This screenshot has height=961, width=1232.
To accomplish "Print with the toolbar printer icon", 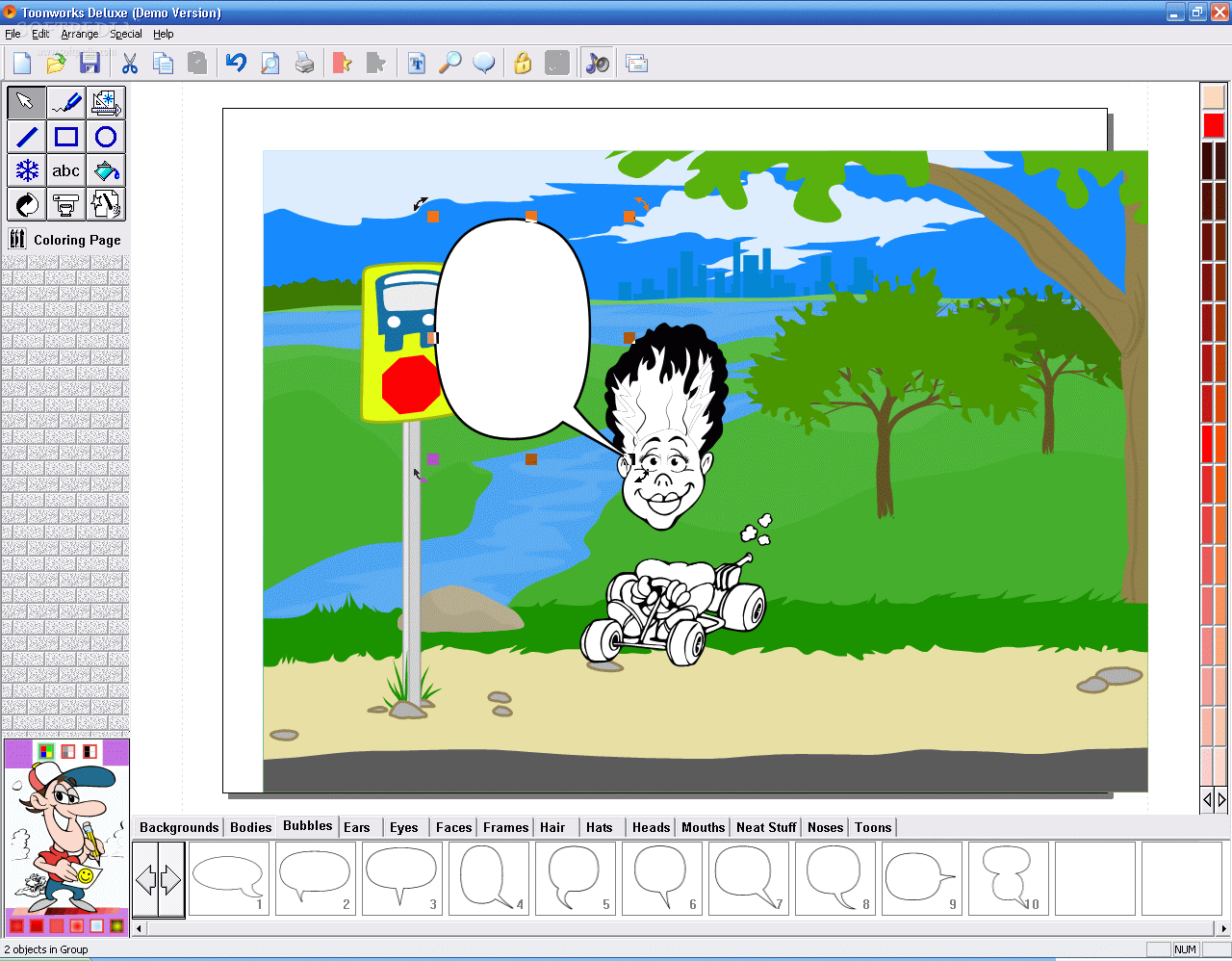I will 305,64.
